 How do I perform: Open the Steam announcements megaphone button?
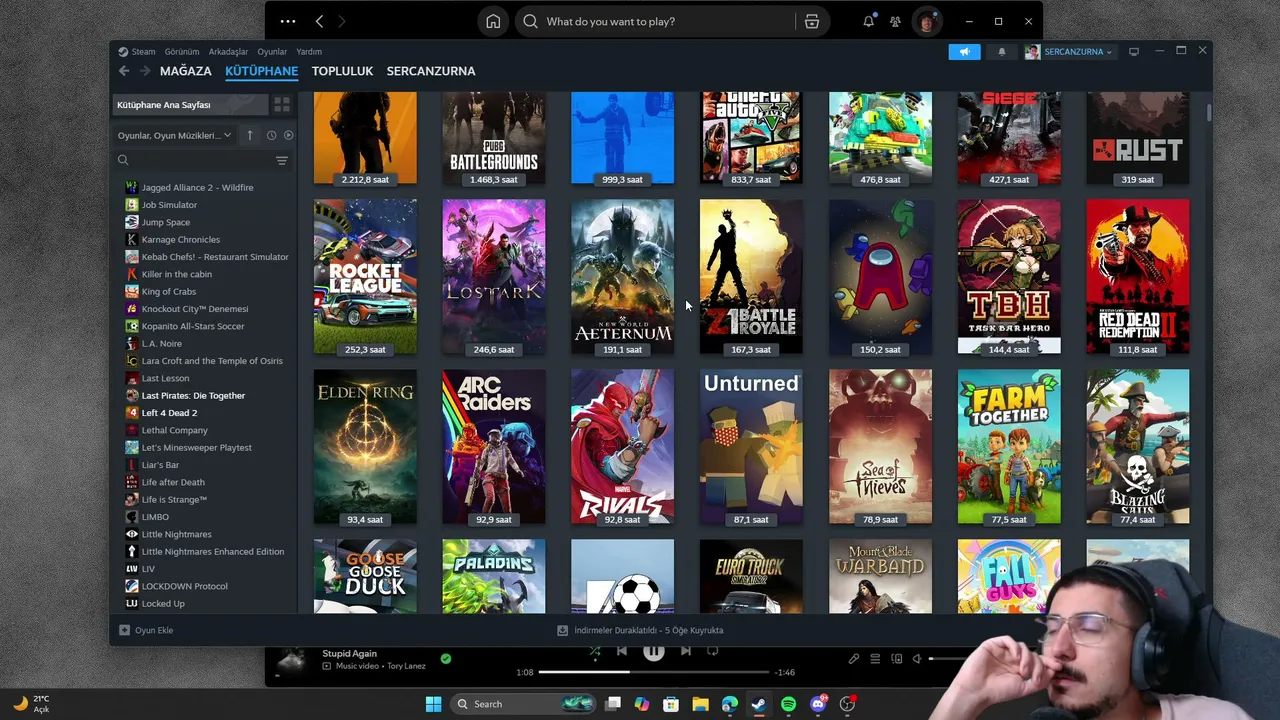(965, 52)
